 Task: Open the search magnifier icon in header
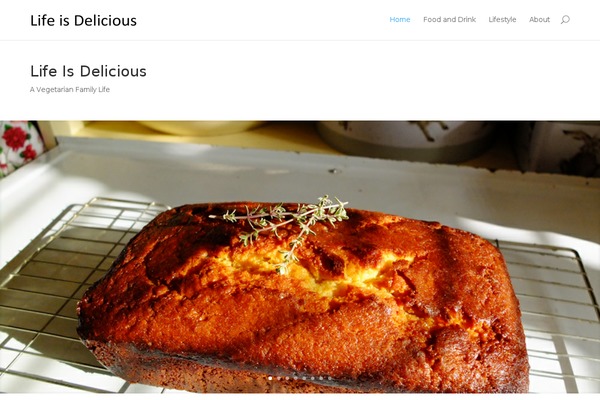coord(565,20)
